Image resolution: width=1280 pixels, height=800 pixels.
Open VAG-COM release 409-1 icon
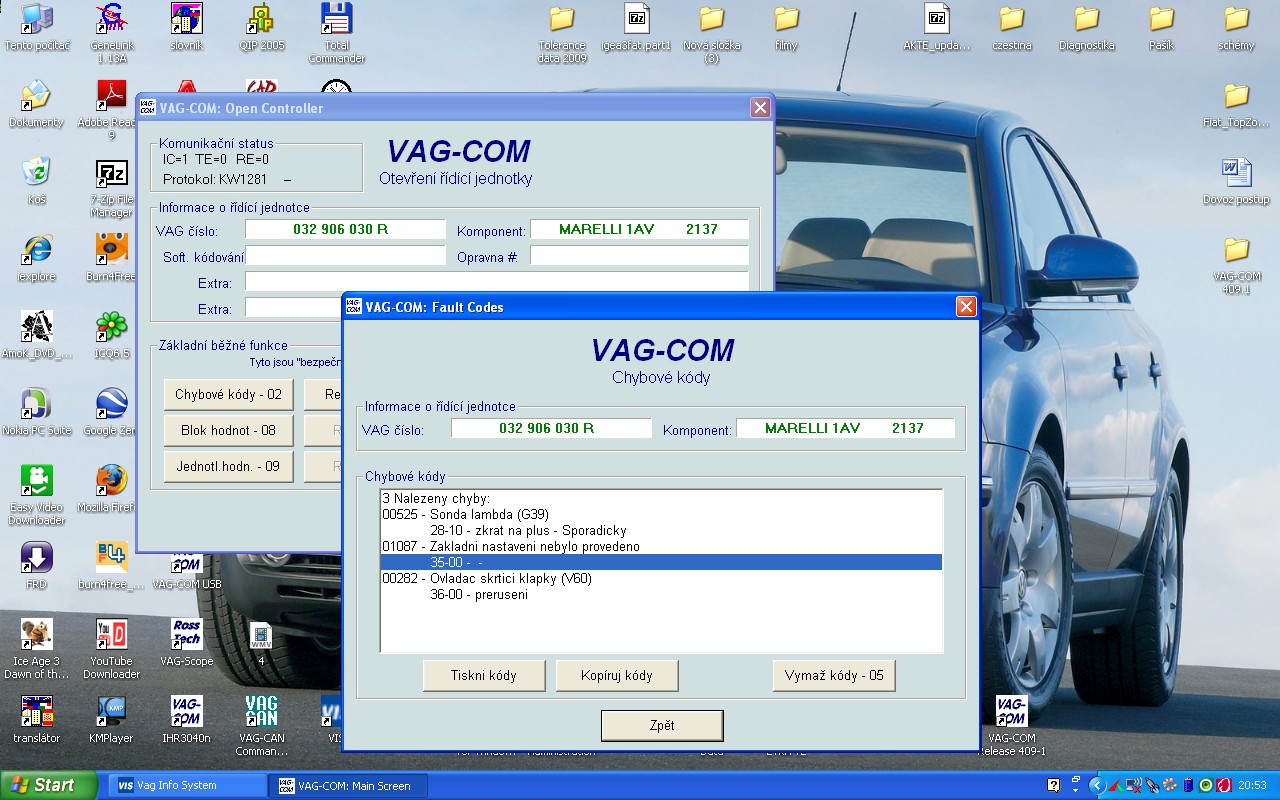pos(1012,725)
